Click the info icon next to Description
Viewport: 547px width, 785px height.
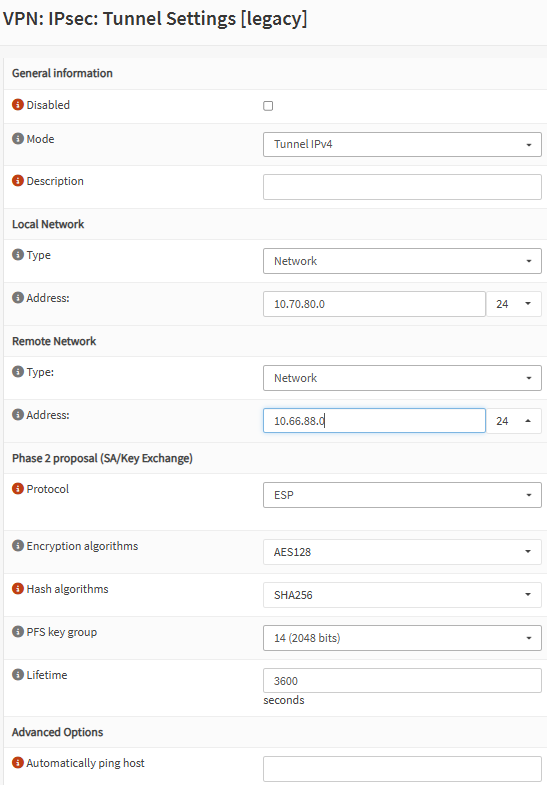(18, 181)
